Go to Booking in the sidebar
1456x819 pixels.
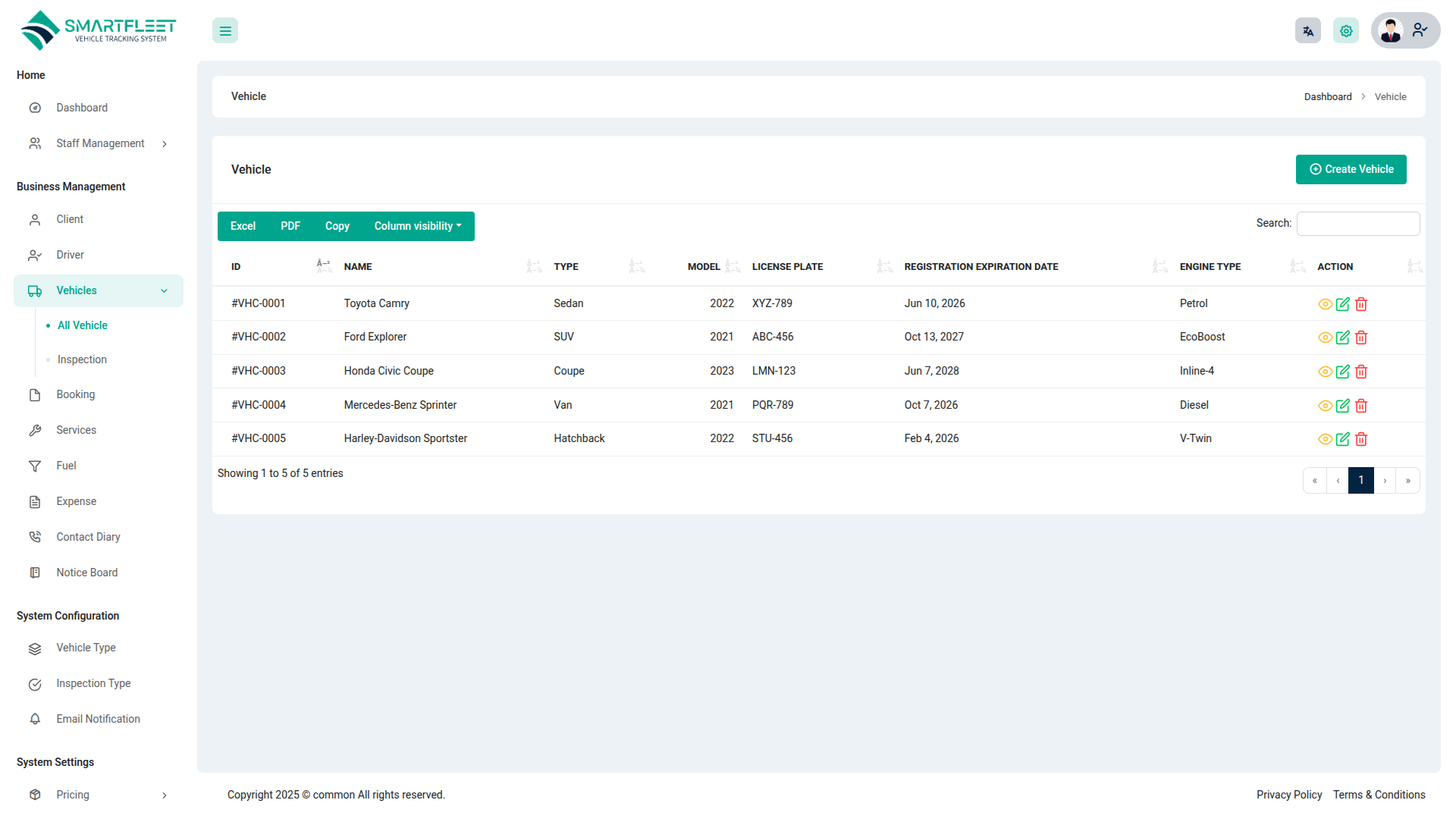[75, 394]
